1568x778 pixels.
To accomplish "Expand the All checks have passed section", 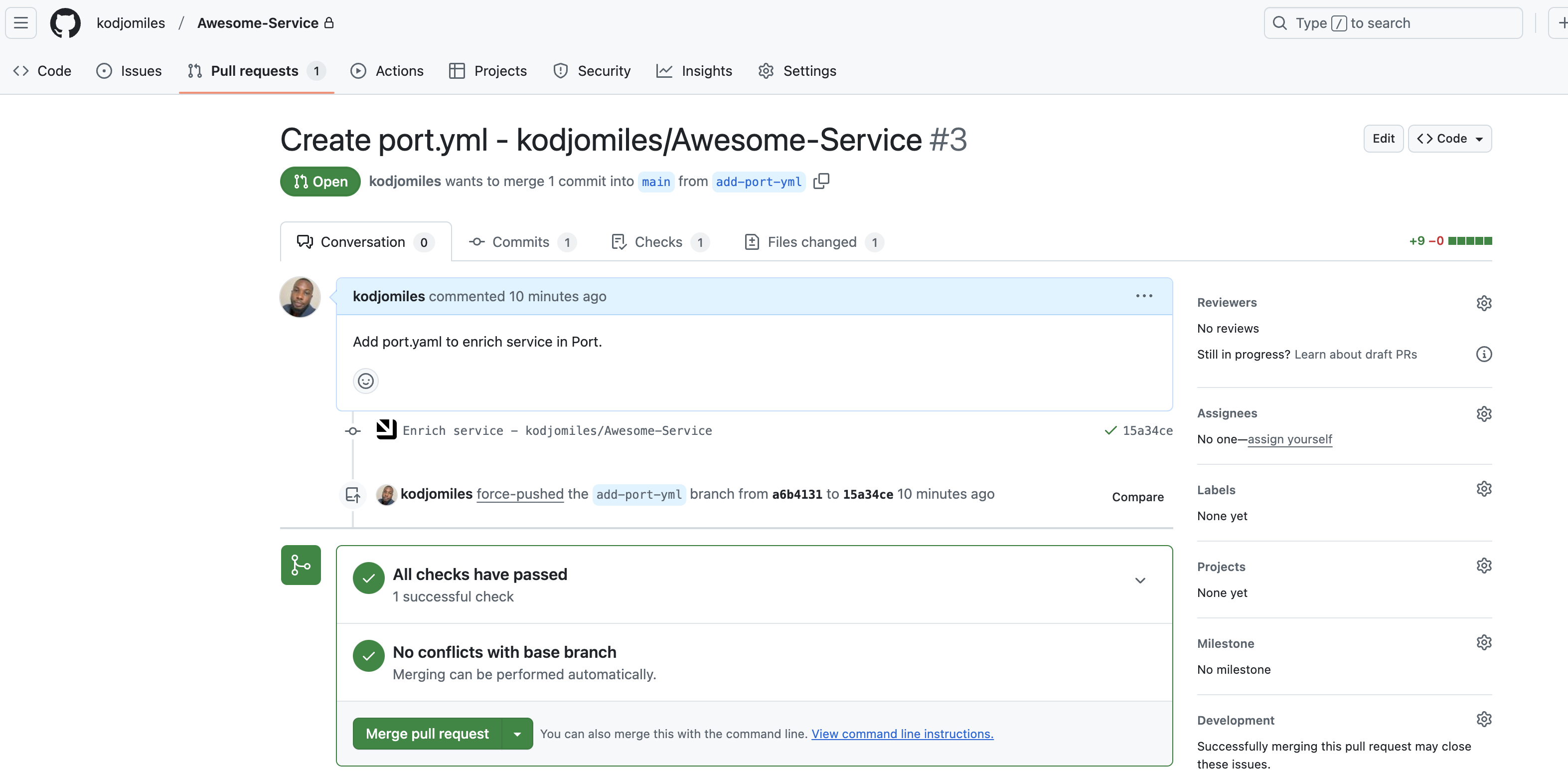I will [1140, 581].
